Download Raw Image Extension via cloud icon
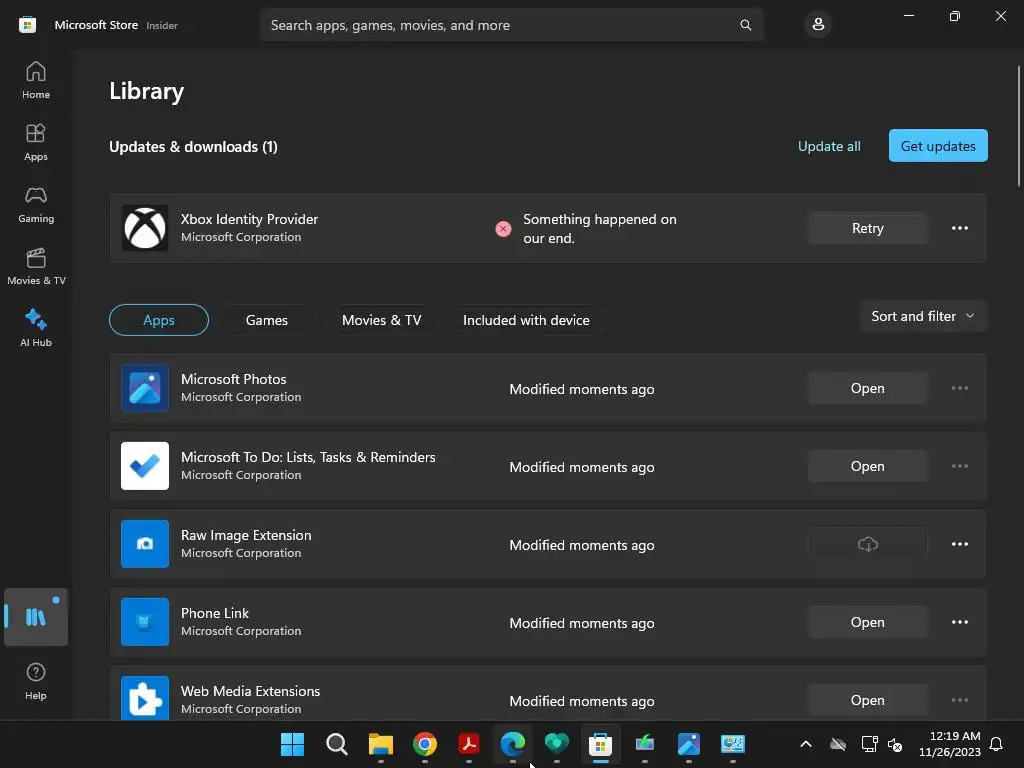1024x768 pixels. coord(867,544)
